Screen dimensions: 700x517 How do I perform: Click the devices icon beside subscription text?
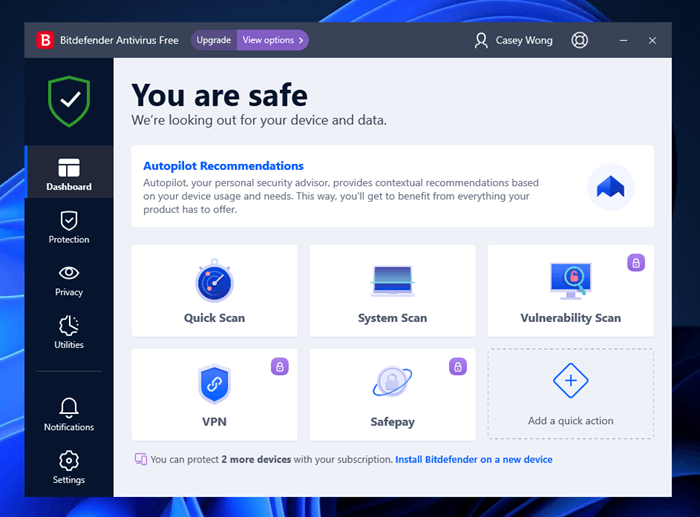141,459
